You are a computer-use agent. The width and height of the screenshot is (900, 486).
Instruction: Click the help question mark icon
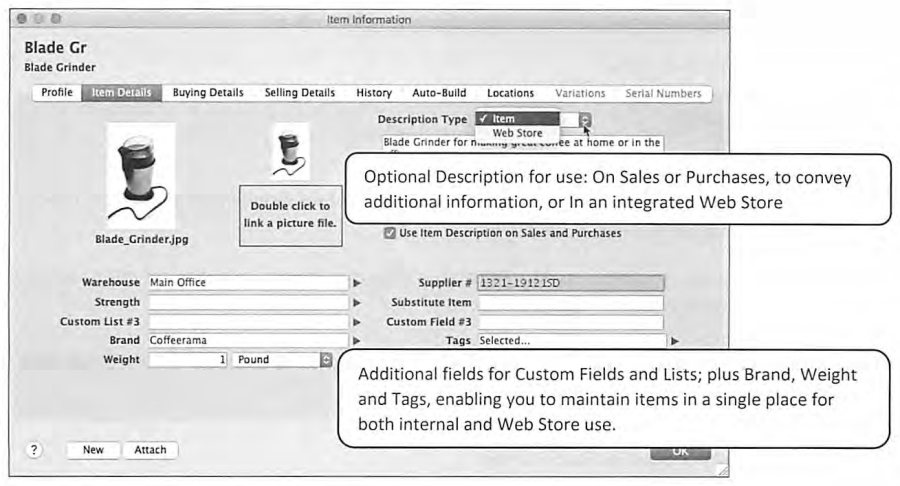click(34, 450)
